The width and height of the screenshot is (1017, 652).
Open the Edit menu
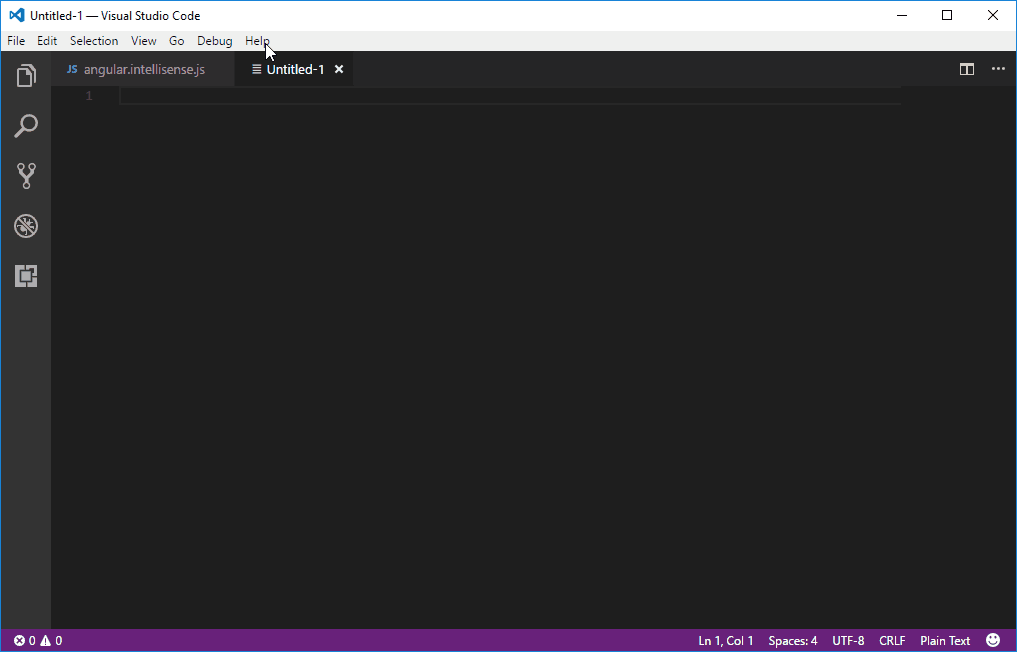(47, 41)
